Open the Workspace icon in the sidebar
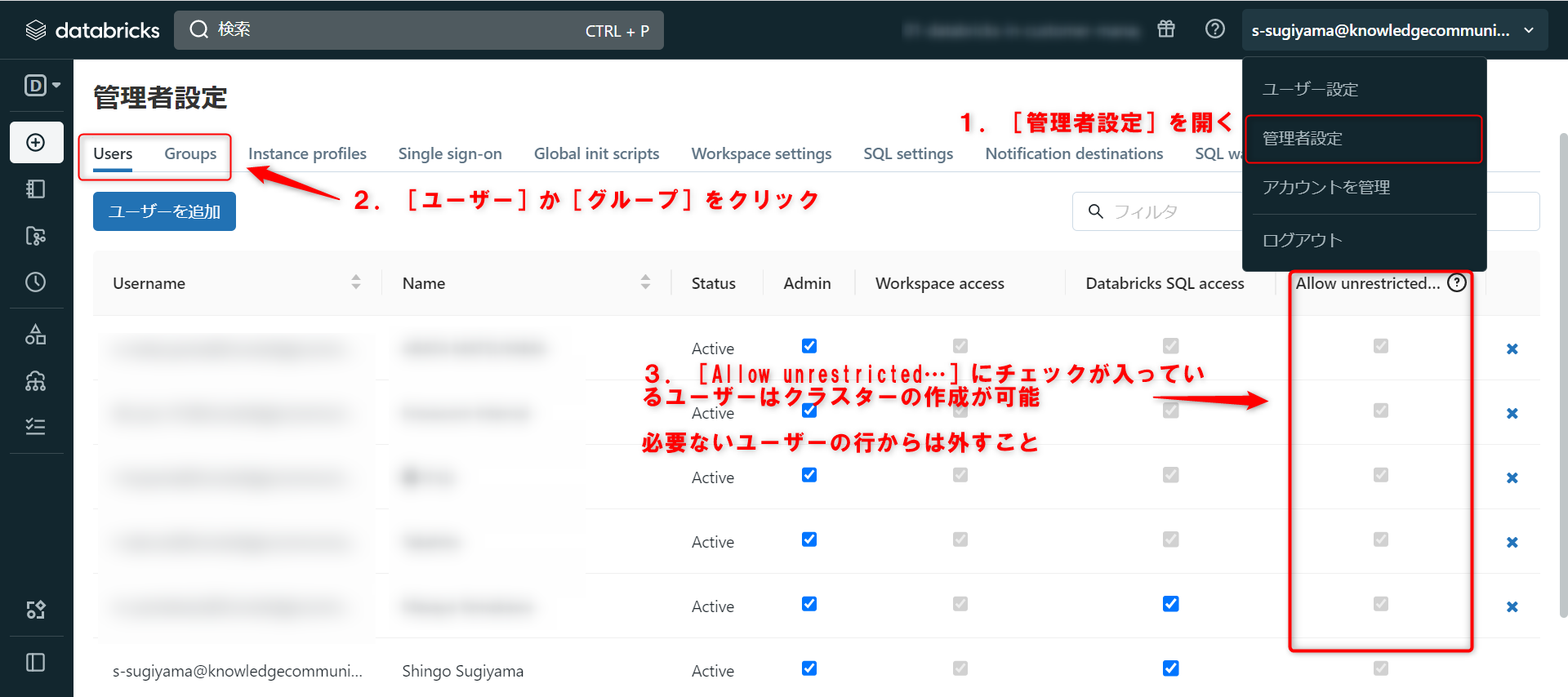 36,189
